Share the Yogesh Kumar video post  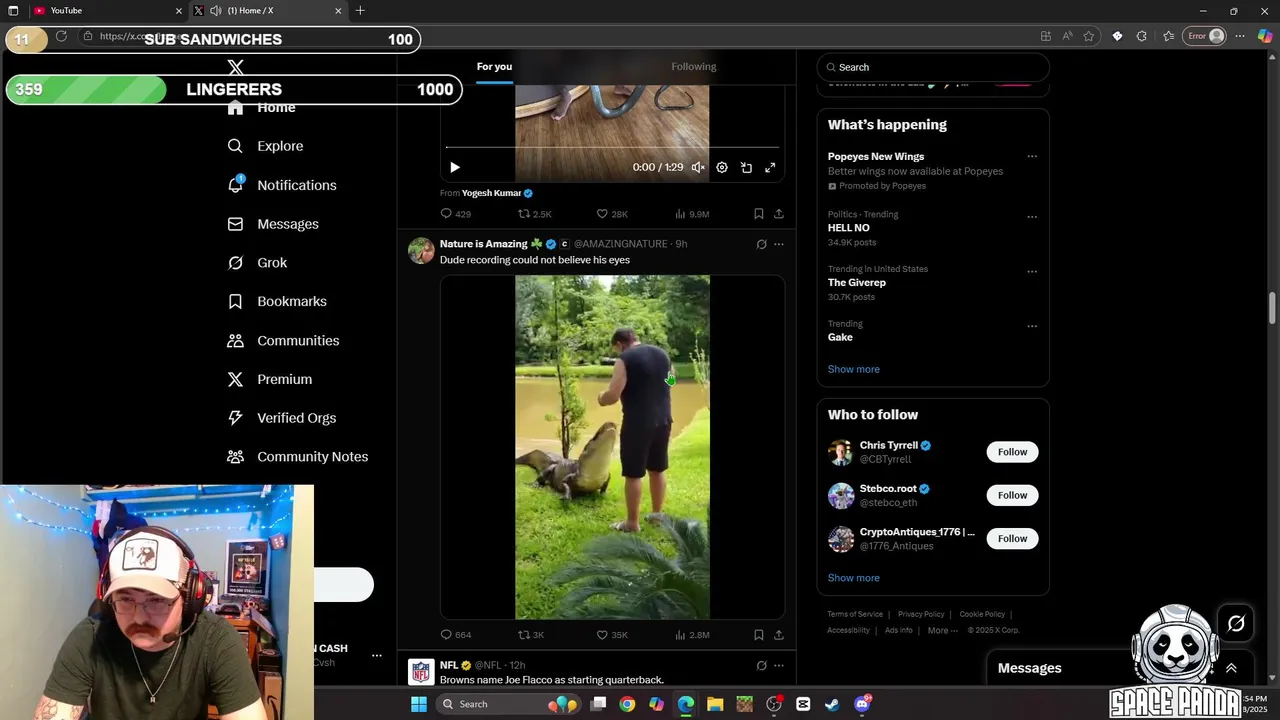(x=779, y=214)
